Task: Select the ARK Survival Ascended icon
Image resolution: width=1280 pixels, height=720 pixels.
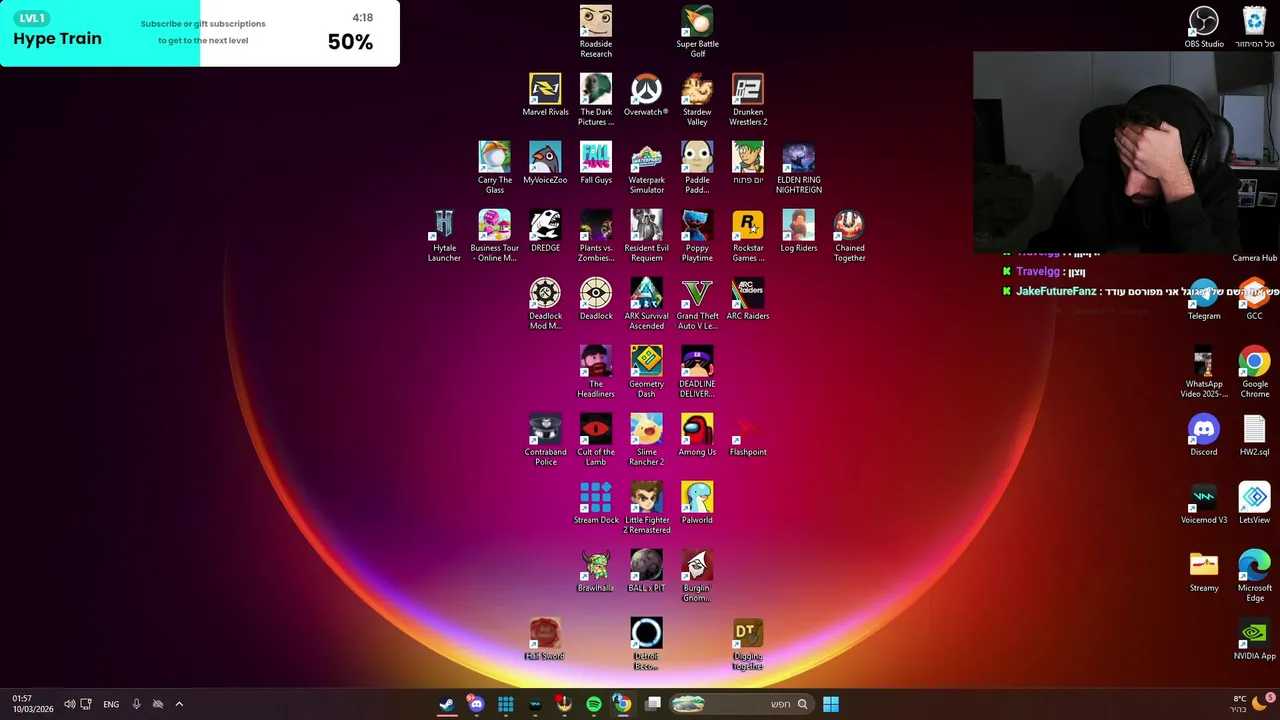Action: coord(646,303)
